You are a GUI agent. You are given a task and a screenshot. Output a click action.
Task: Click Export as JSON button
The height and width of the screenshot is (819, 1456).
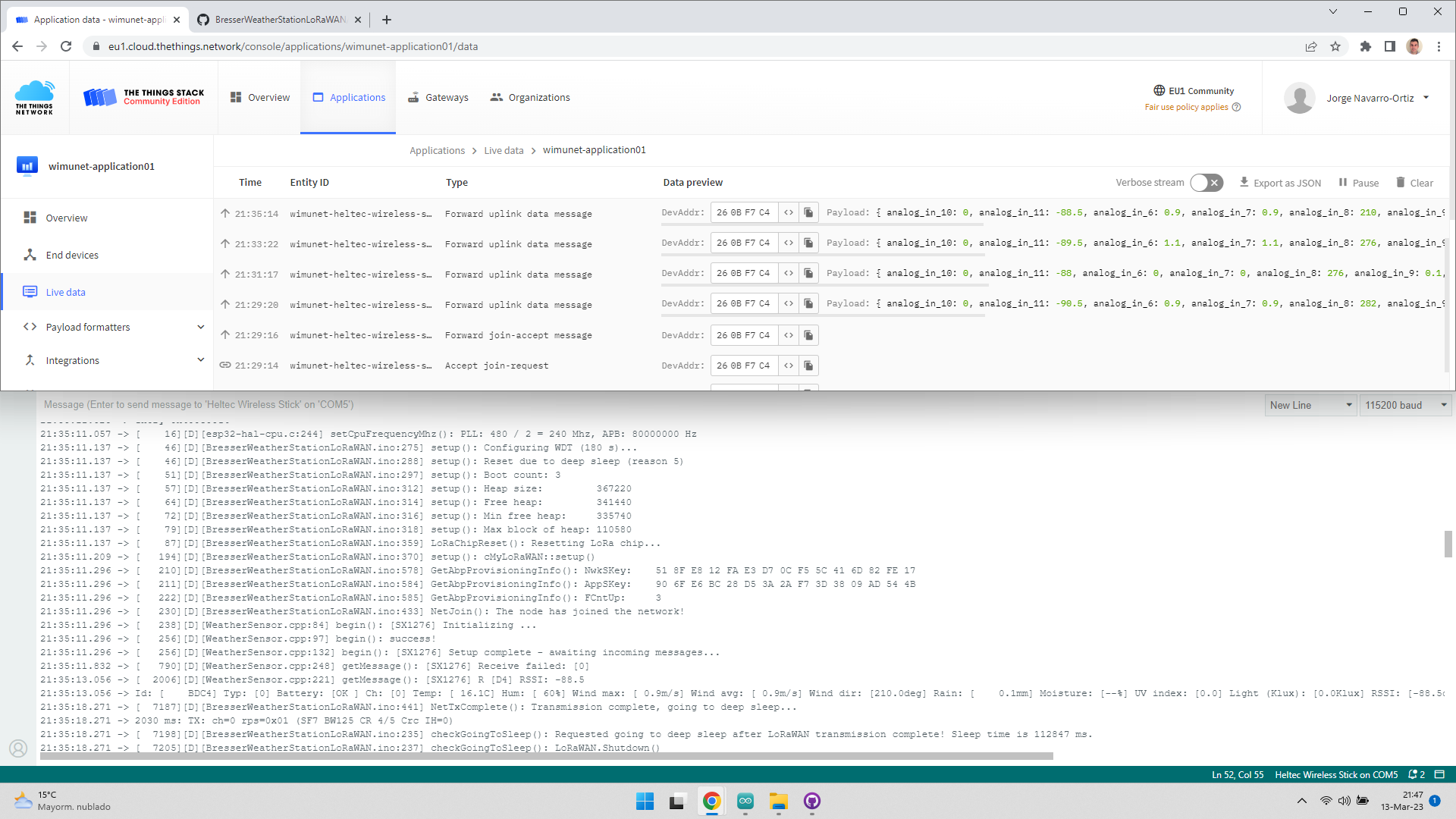[1280, 183]
